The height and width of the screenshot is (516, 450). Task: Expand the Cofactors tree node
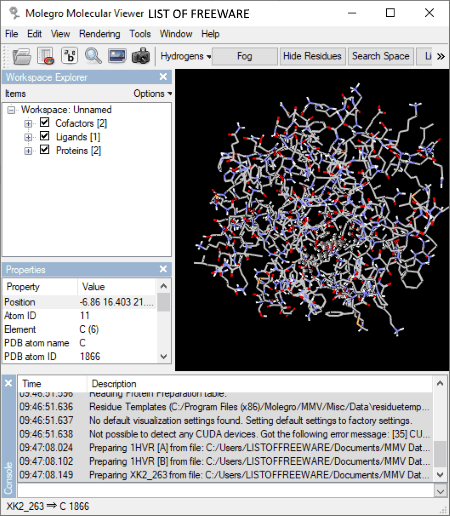click(x=28, y=124)
